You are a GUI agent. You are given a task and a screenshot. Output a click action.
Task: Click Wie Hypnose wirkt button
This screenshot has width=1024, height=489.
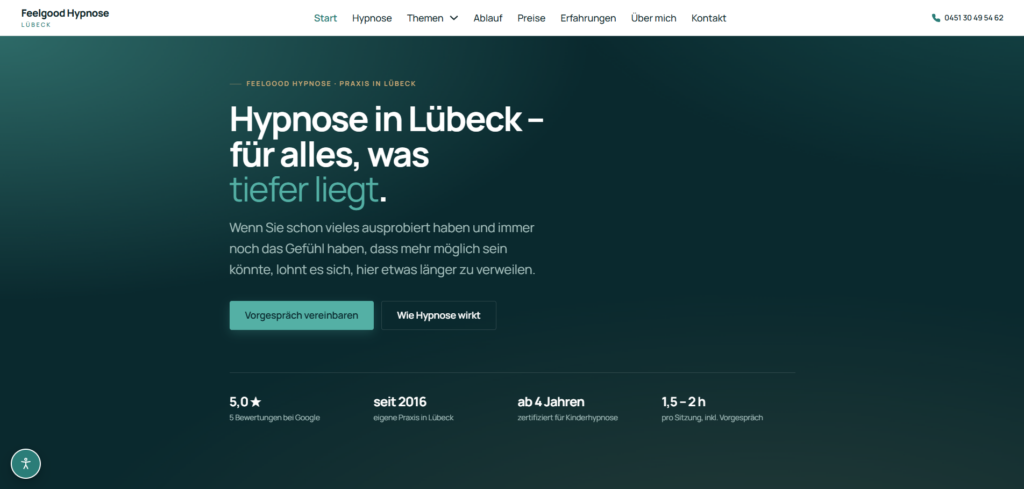point(439,315)
